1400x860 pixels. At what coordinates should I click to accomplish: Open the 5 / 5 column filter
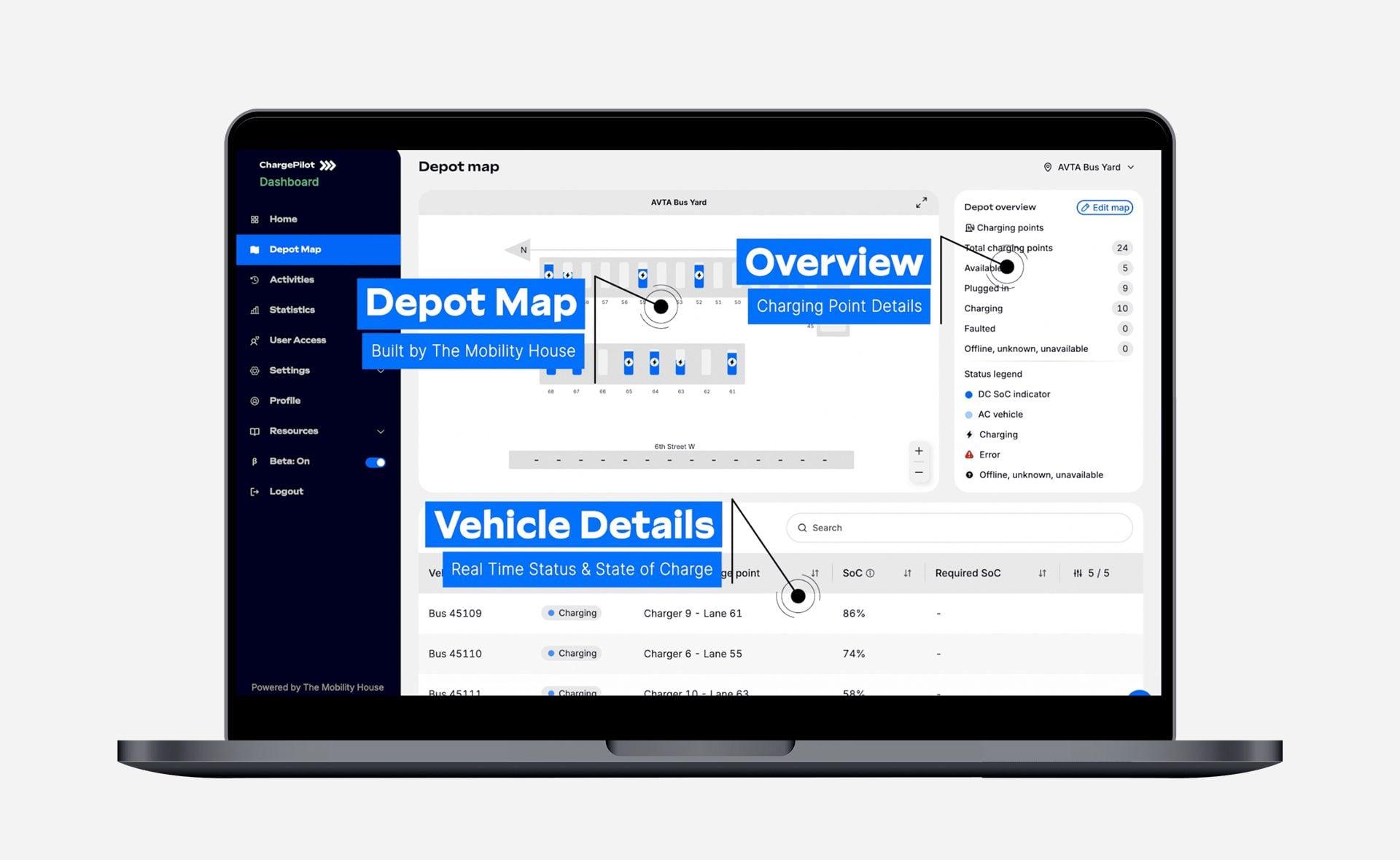pos(1092,574)
